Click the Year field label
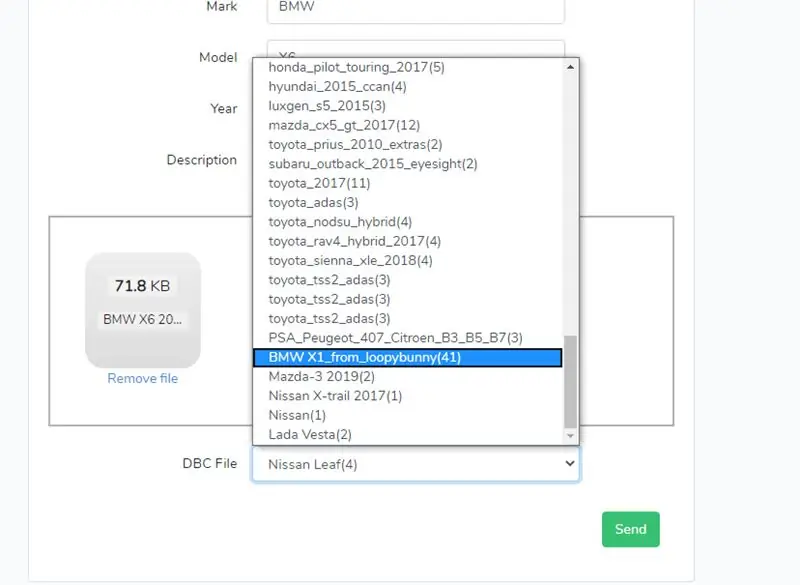This screenshot has width=800, height=585. pos(224,109)
